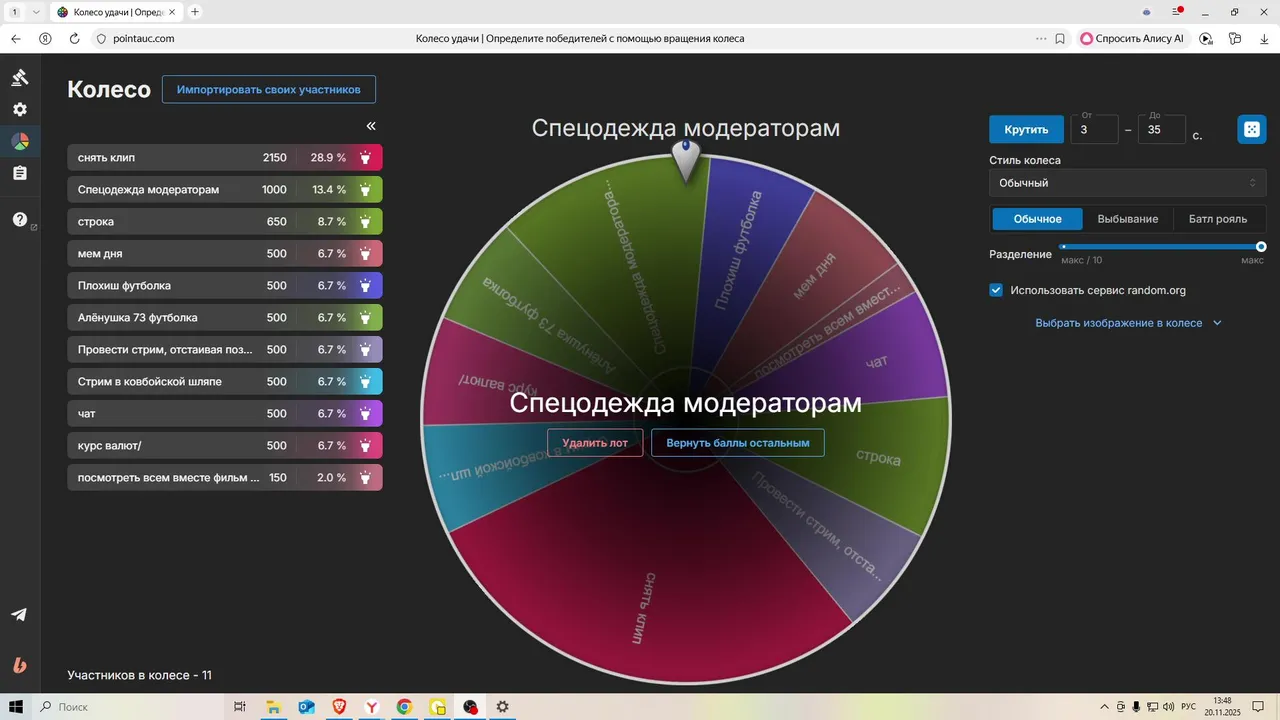This screenshot has width=1280, height=720.
Task: Open the 'Стиль колеса' dropdown set to Обычный
Action: tap(1128, 183)
